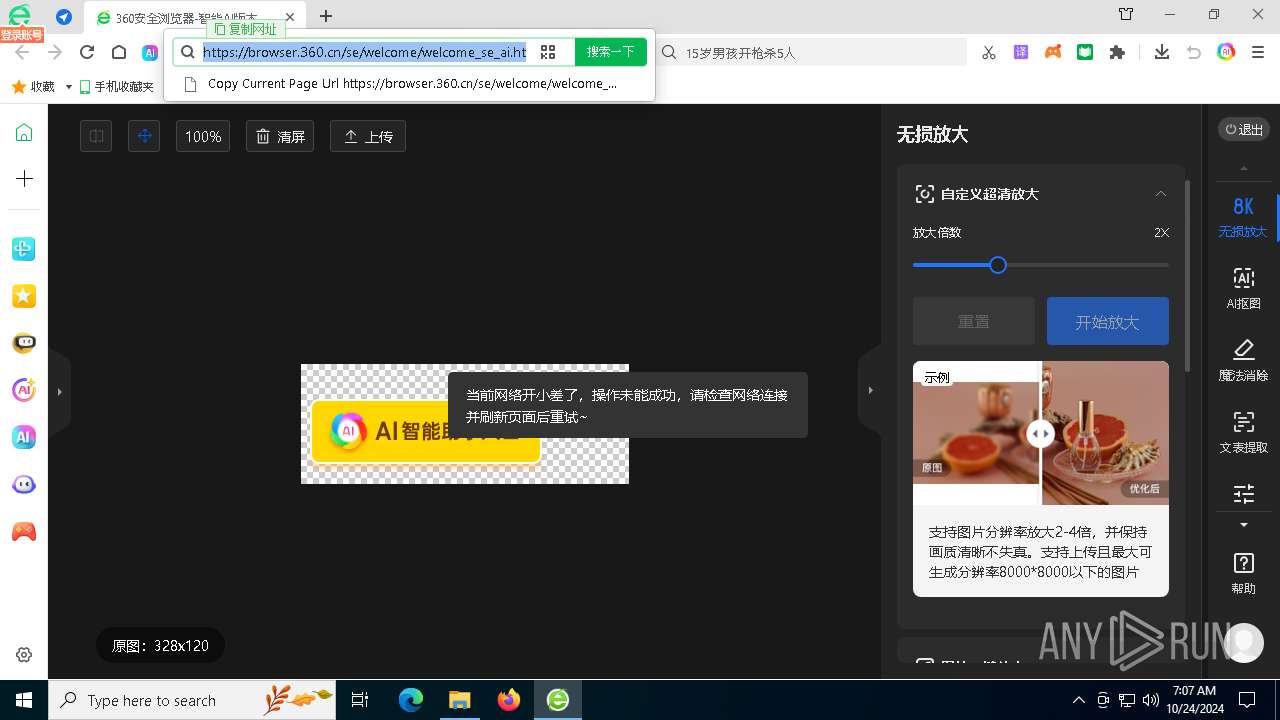
Task: Open the adjustment sliders tool icon
Action: point(1243,494)
